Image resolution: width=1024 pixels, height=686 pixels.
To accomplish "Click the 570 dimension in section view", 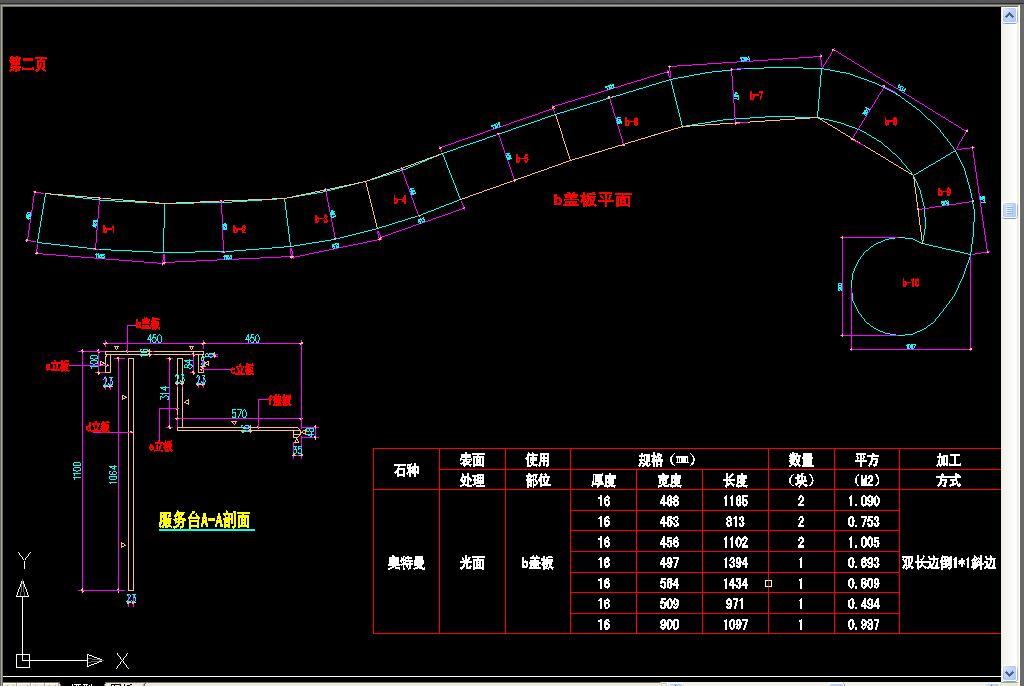I will [239, 413].
